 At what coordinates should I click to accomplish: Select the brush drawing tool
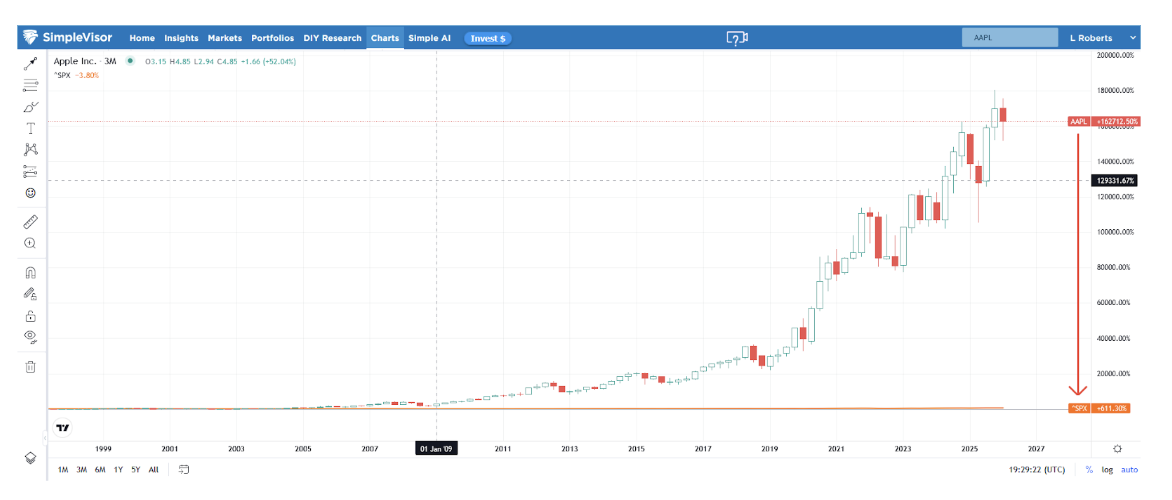(x=31, y=107)
